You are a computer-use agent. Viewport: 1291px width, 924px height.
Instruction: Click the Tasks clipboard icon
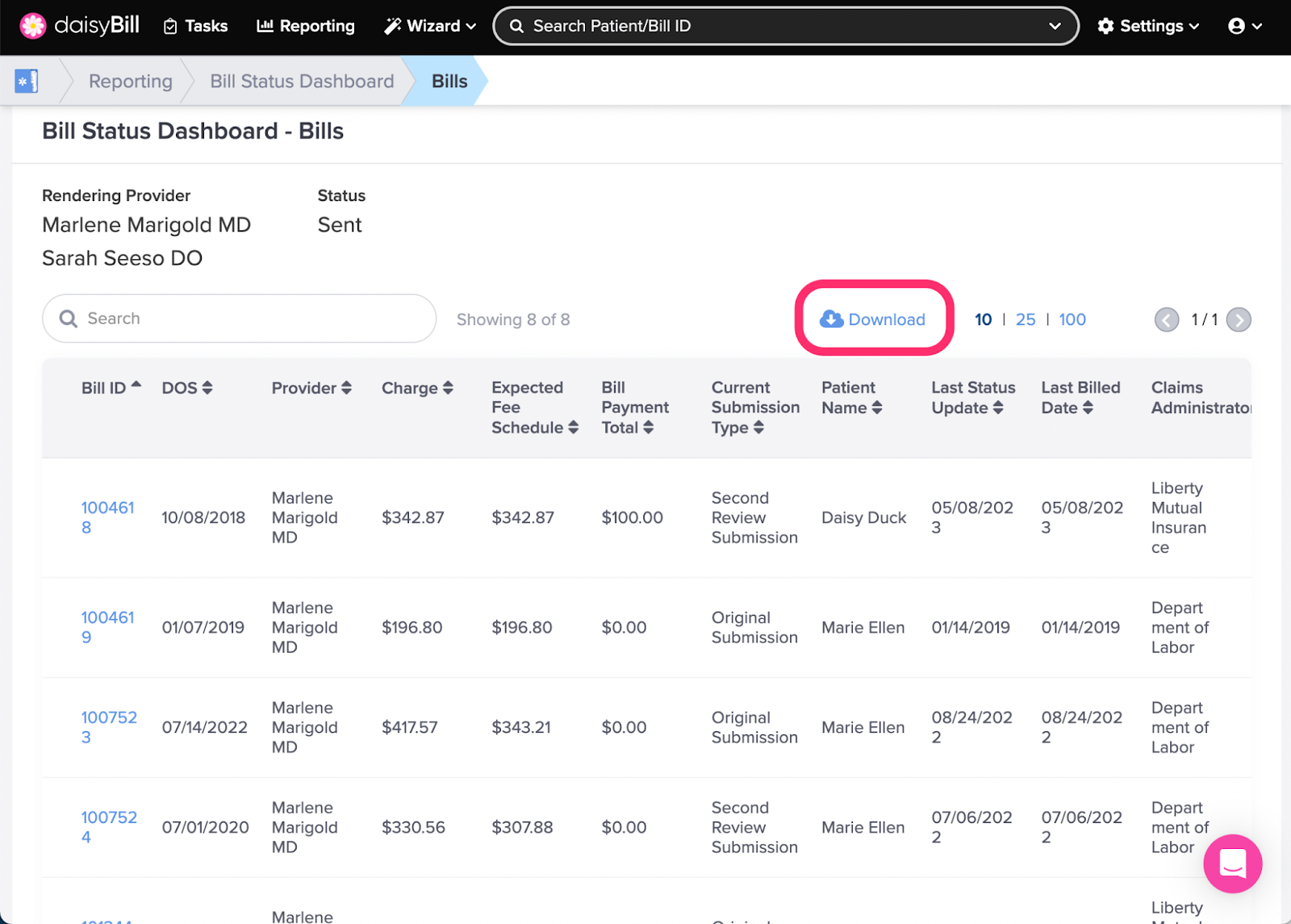170,27
